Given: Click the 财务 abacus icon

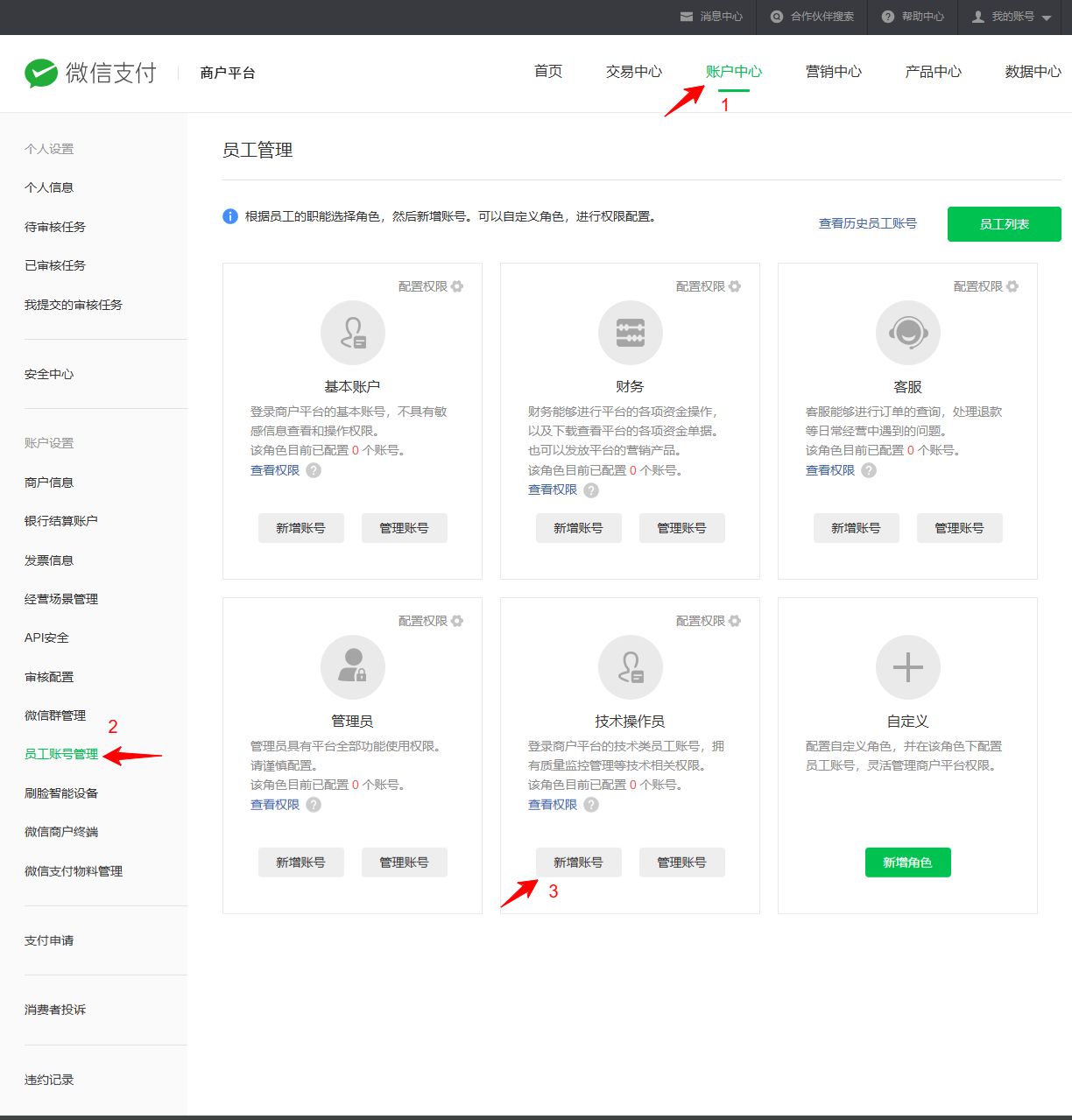Looking at the screenshot, I should click(630, 333).
